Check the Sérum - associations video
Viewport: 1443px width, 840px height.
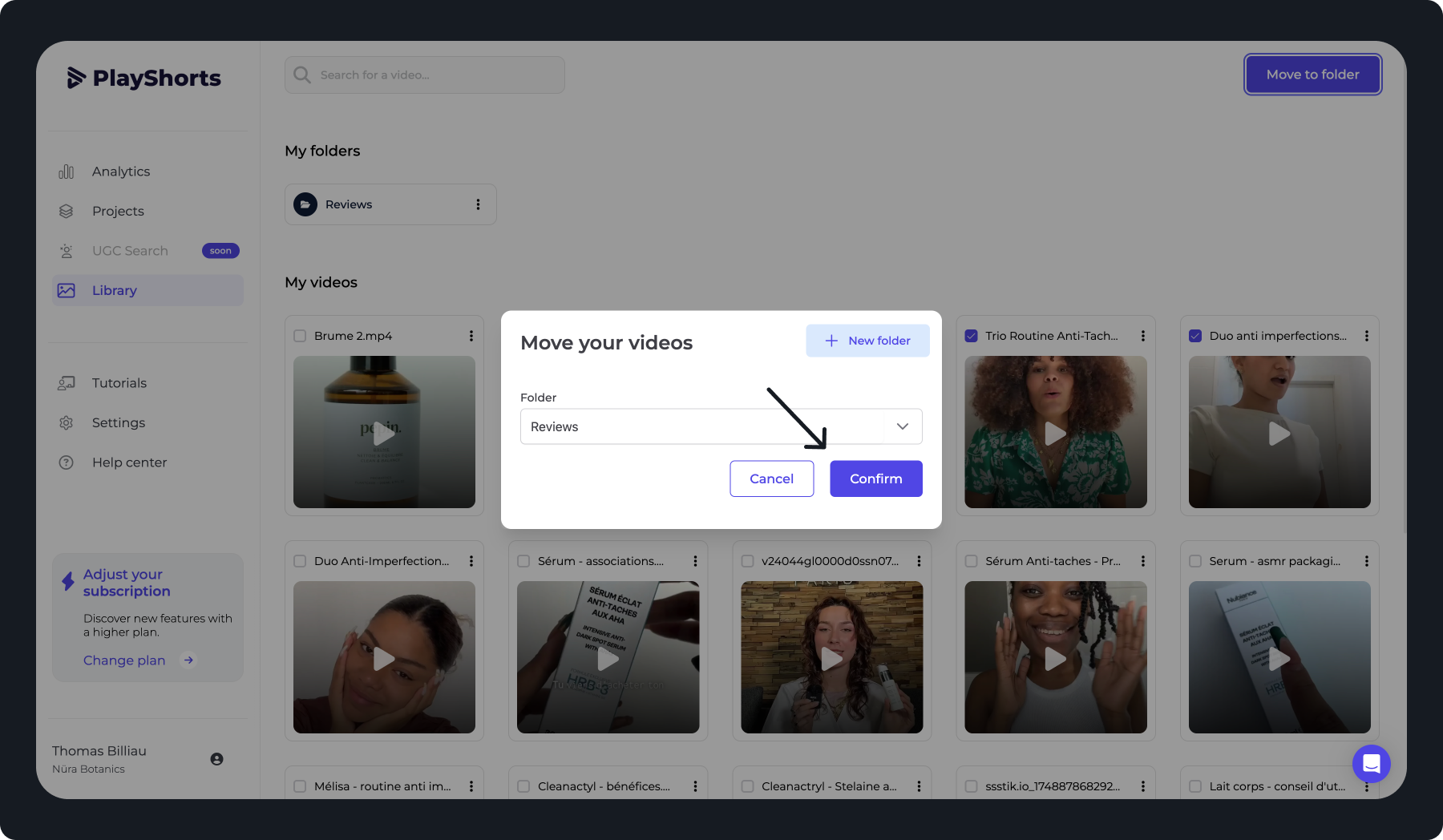(x=523, y=561)
